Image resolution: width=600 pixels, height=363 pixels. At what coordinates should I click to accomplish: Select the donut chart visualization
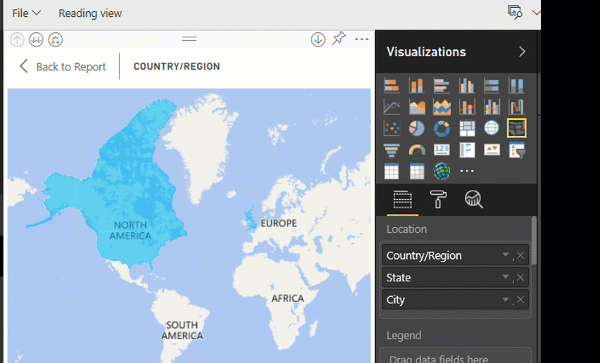pyautogui.click(x=441, y=128)
